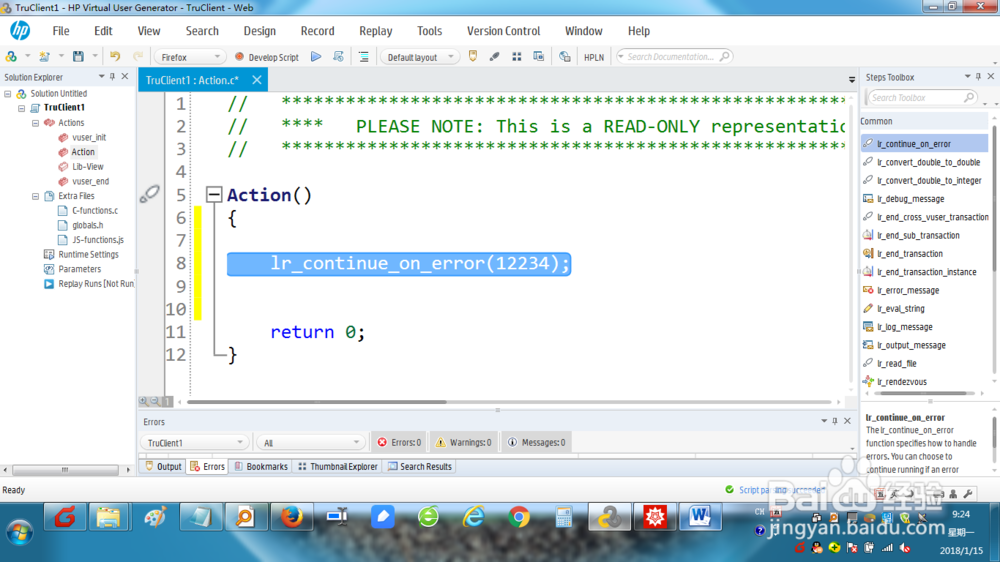Collapse the TruClient1 tree node

(x=22, y=108)
